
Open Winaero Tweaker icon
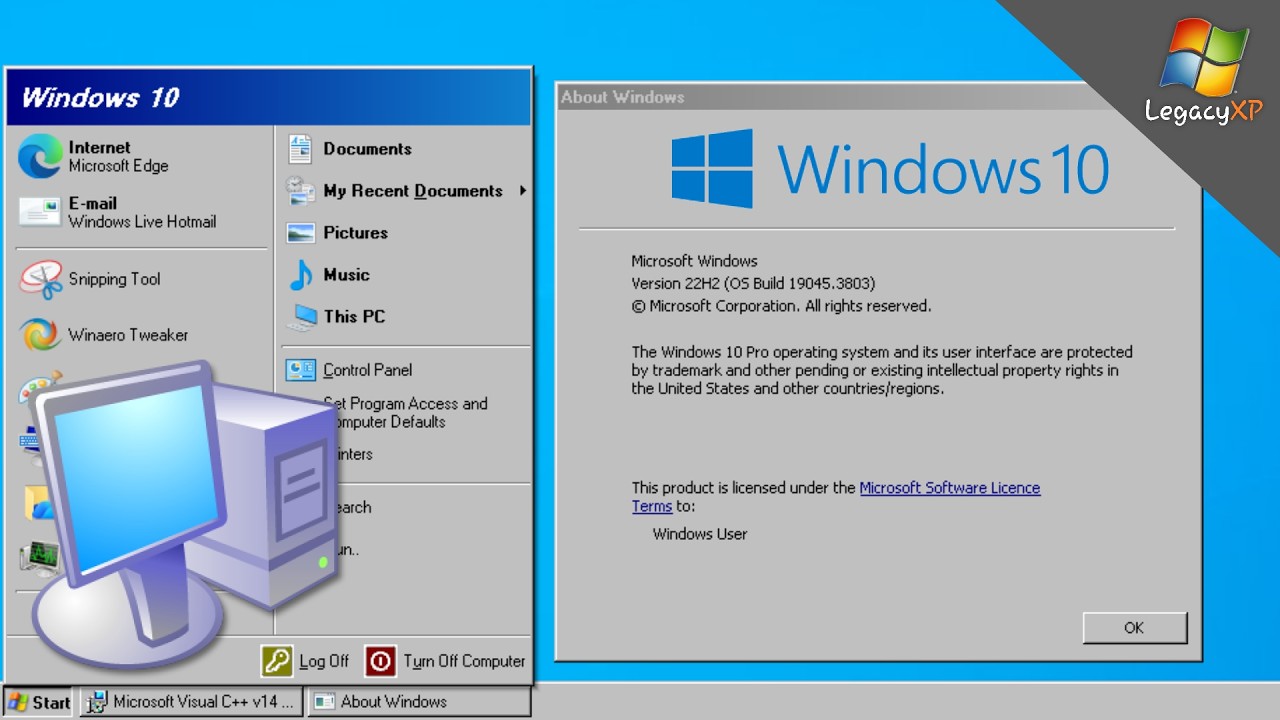tap(40, 335)
